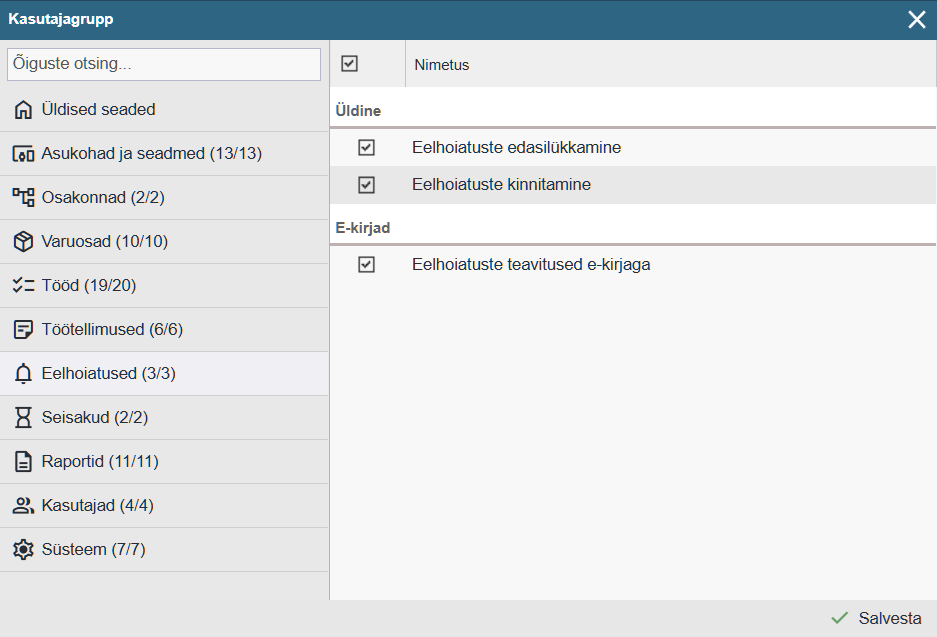Screen dimensions: 937x637
Task: Disable Eelhoiatuste kinnitamine checkbox
Action: [x=366, y=185]
